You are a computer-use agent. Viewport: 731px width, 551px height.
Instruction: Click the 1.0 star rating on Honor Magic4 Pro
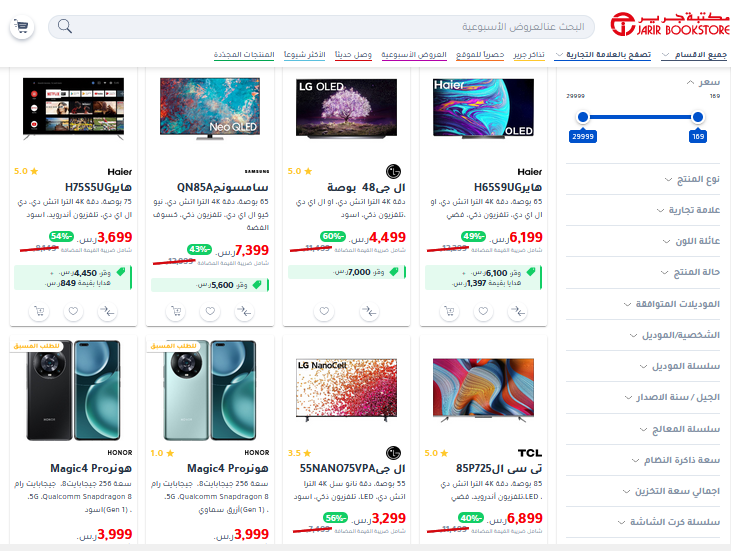[163, 453]
